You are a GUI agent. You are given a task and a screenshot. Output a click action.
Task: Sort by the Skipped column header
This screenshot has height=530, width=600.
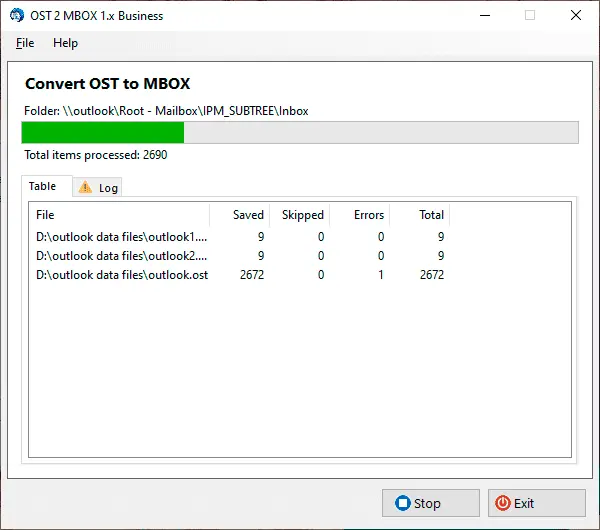pos(300,215)
